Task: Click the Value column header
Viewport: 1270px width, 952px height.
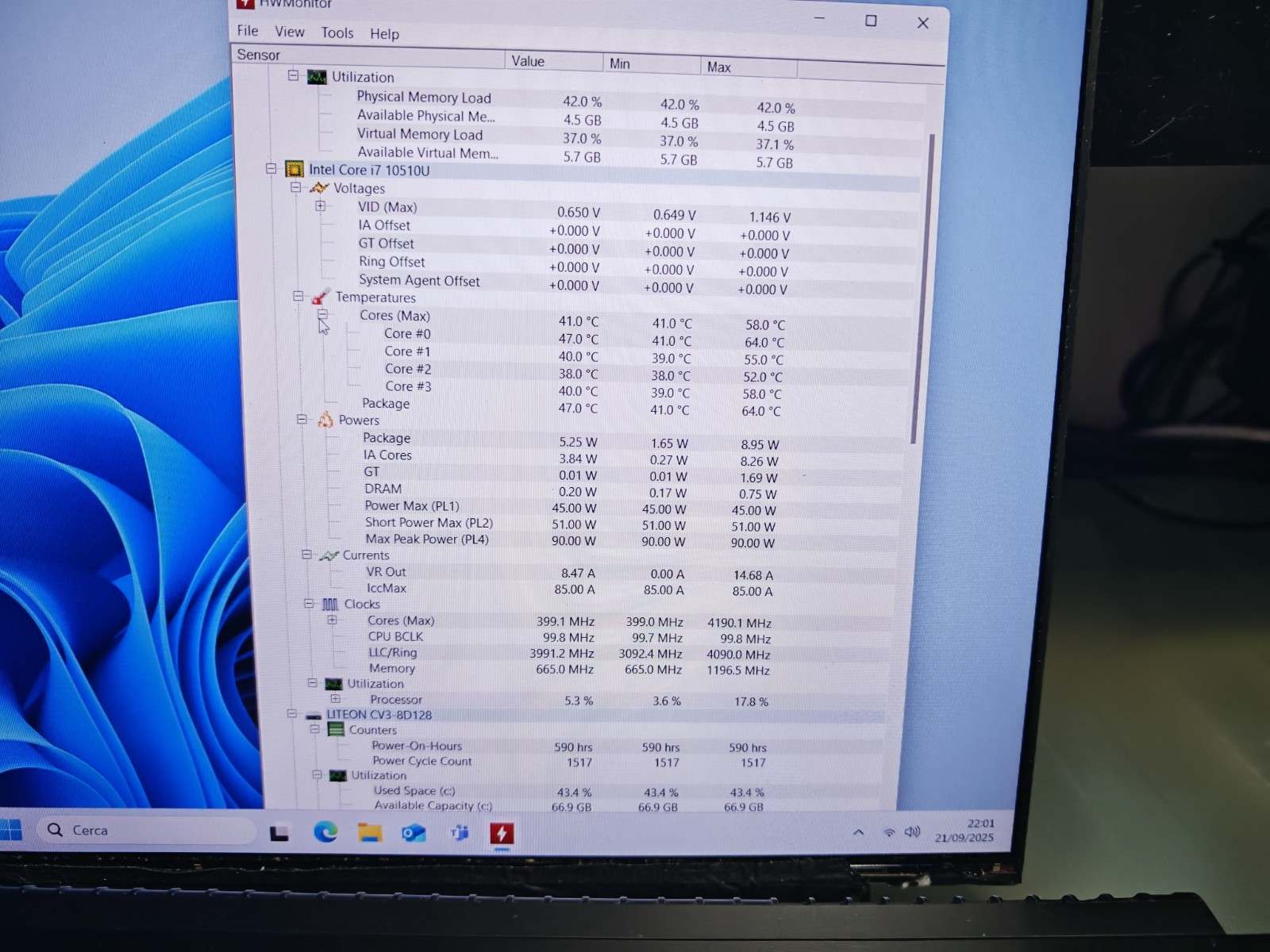Action: point(553,61)
